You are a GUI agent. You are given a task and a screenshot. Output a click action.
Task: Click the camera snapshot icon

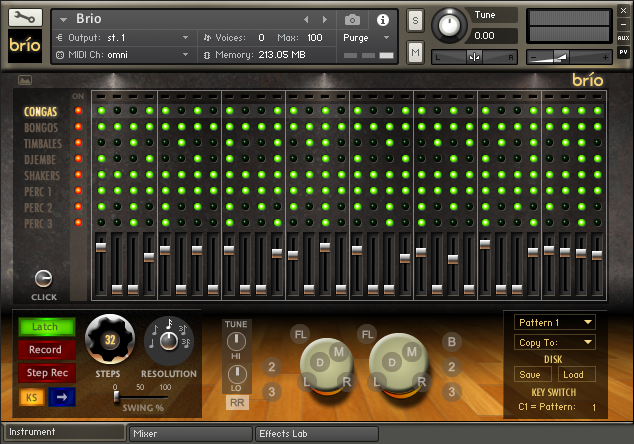[352, 19]
